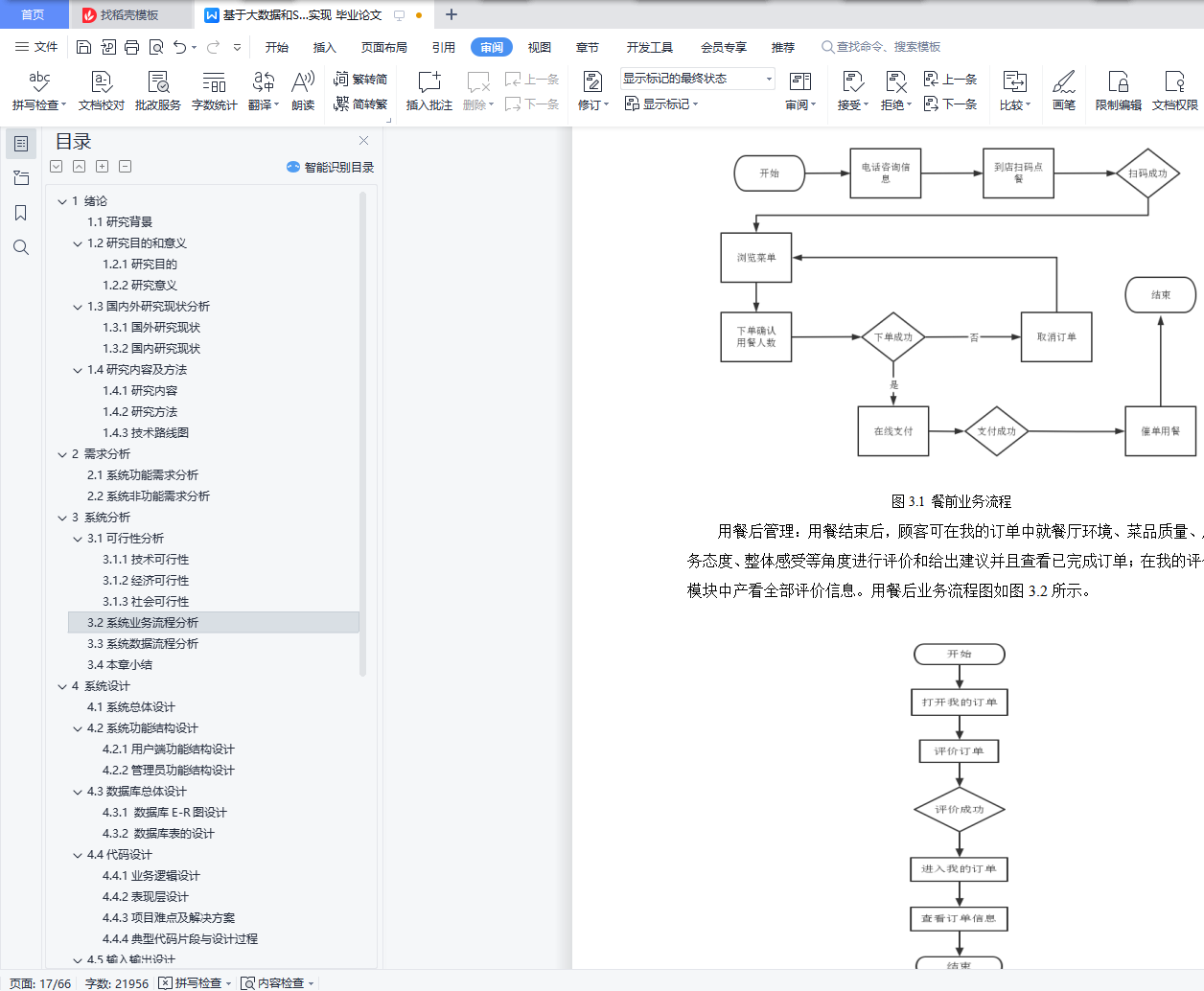Switch to the 开始 ribbon tab
The image size is (1204, 991).
pos(277,47)
